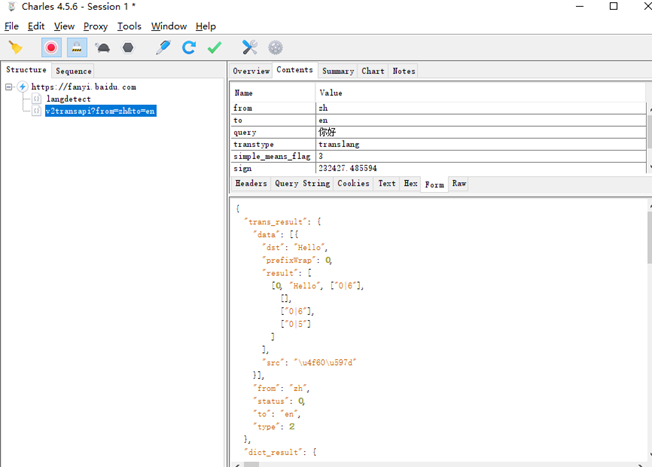Screen dimensions: 652x467
Task: Open settings with the gear icon
Action: click(x=275, y=47)
